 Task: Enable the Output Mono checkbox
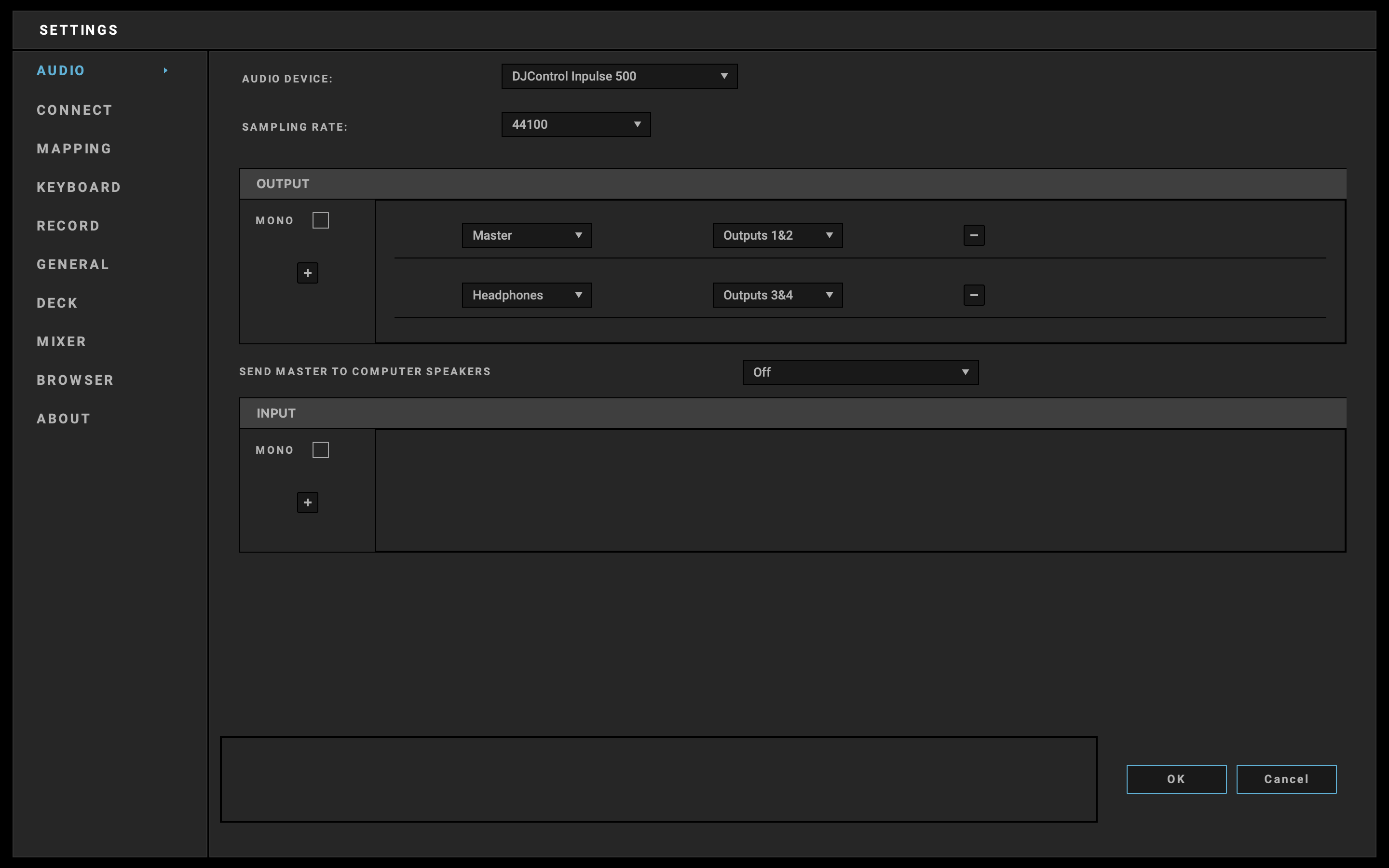(x=320, y=220)
